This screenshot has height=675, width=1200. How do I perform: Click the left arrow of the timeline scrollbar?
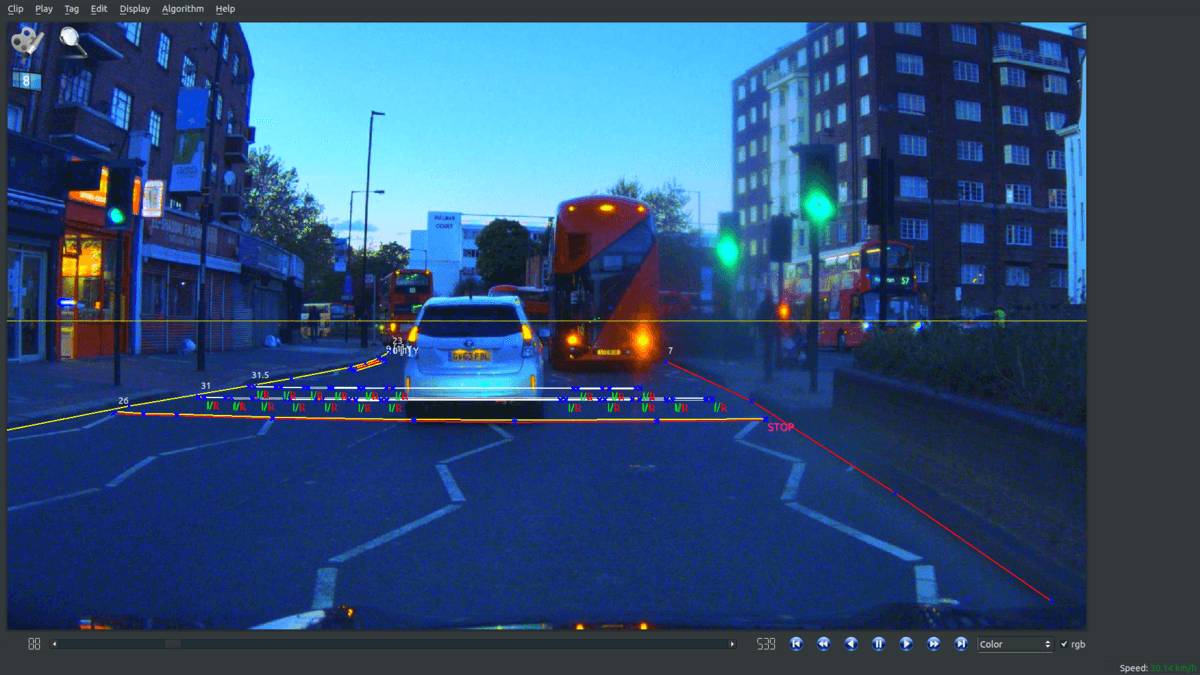[x=54, y=644]
